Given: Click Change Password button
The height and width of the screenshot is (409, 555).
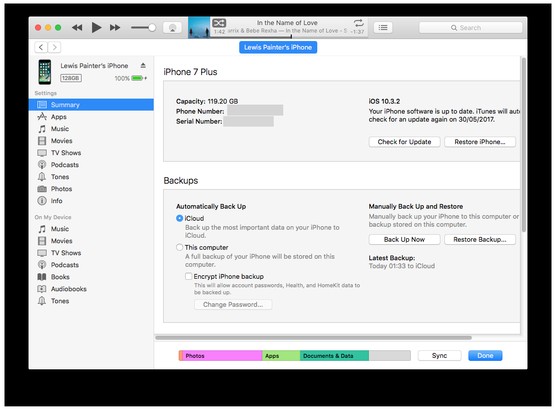Looking at the screenshot, I should pyautogui.click(x=233, y=305).
